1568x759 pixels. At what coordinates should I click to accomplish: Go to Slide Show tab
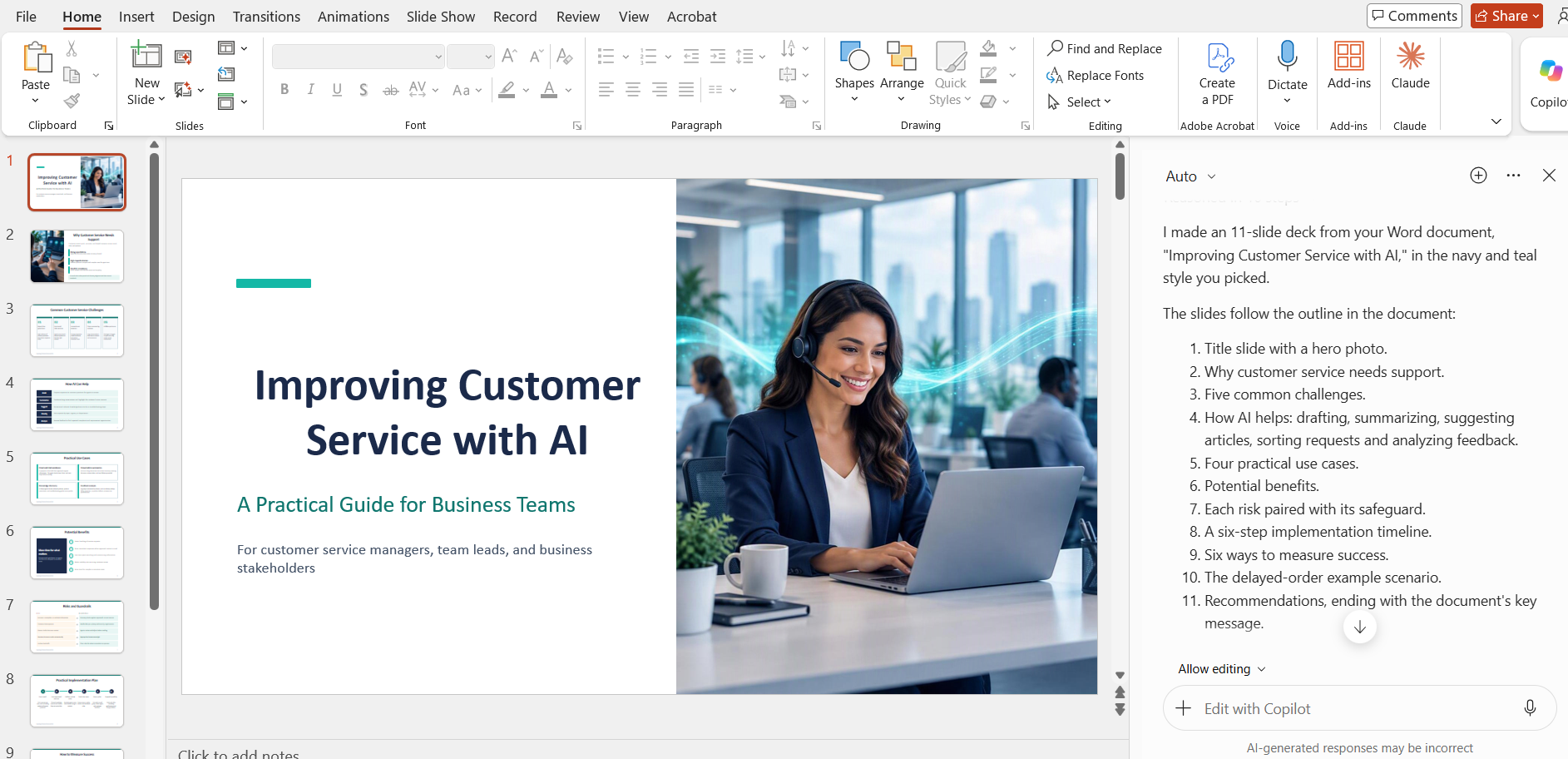[x=441, y=17]
